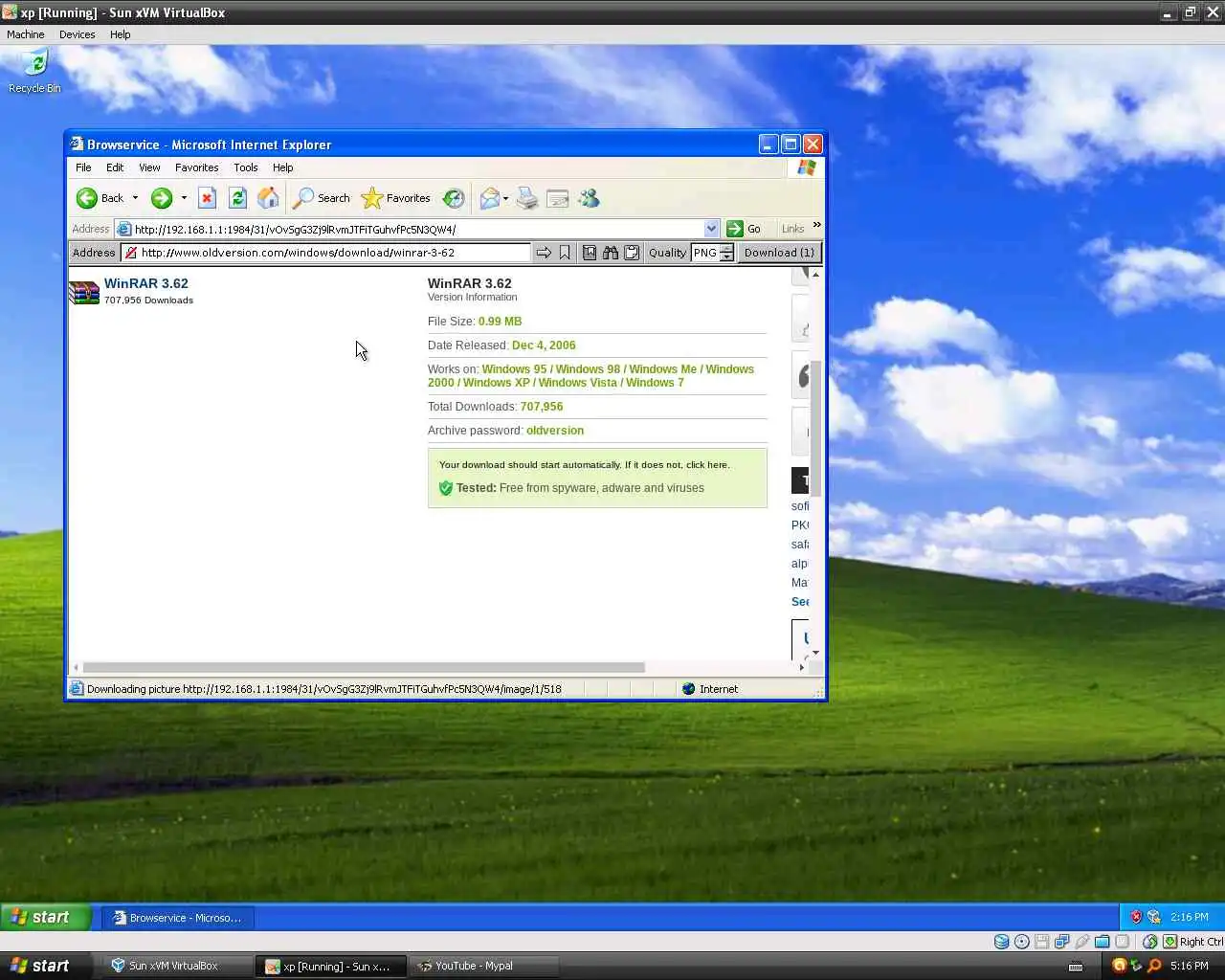Click the Download (1) button
1225x980 pixels.
(x=779, y=253)
